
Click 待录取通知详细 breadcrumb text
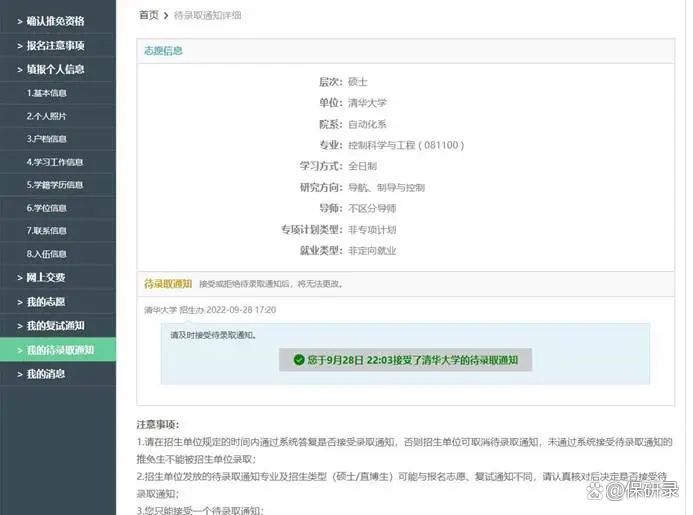tap(207, 15)
